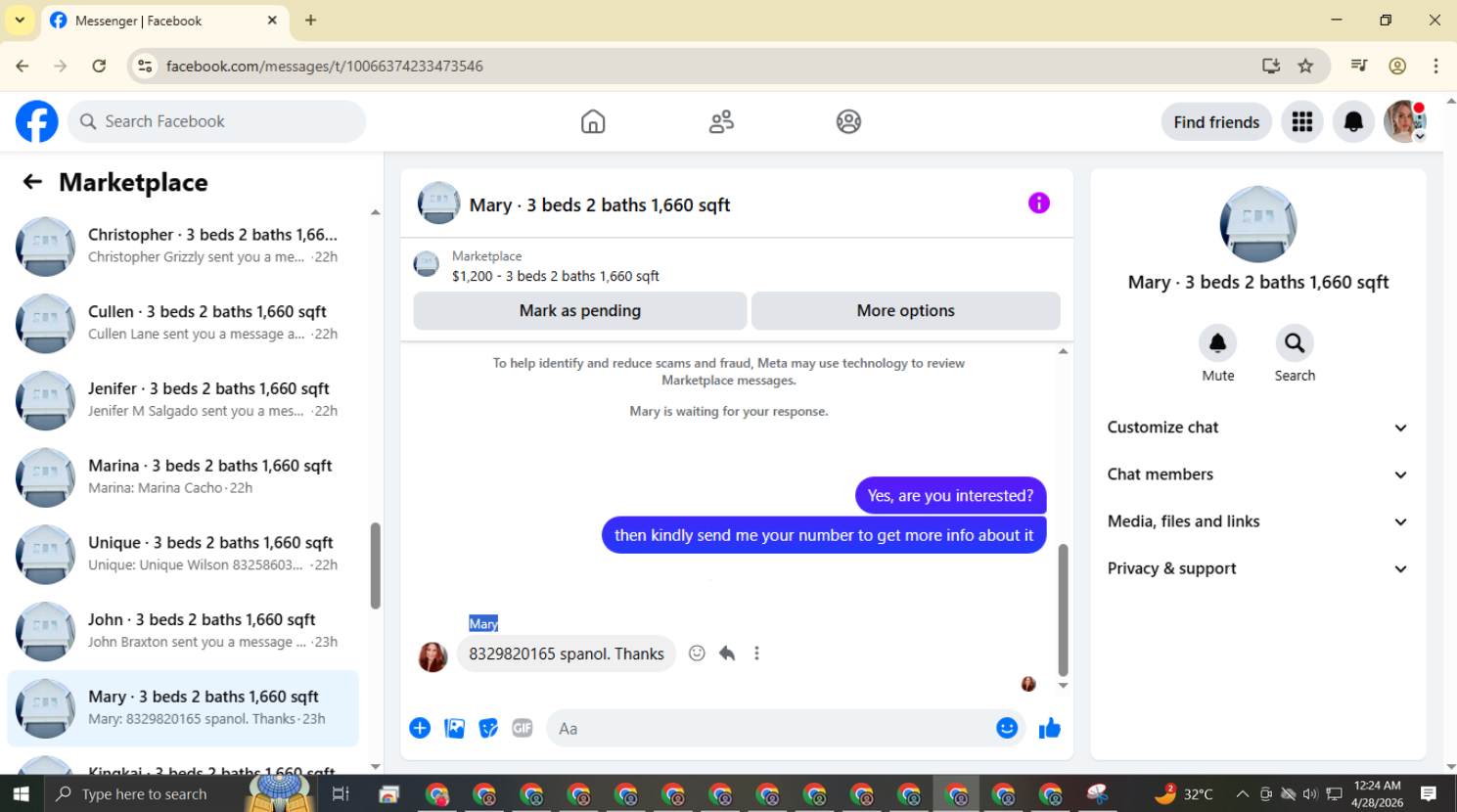
Task: Open Chrome tab search dropdown
Action: tap(20, 20)
